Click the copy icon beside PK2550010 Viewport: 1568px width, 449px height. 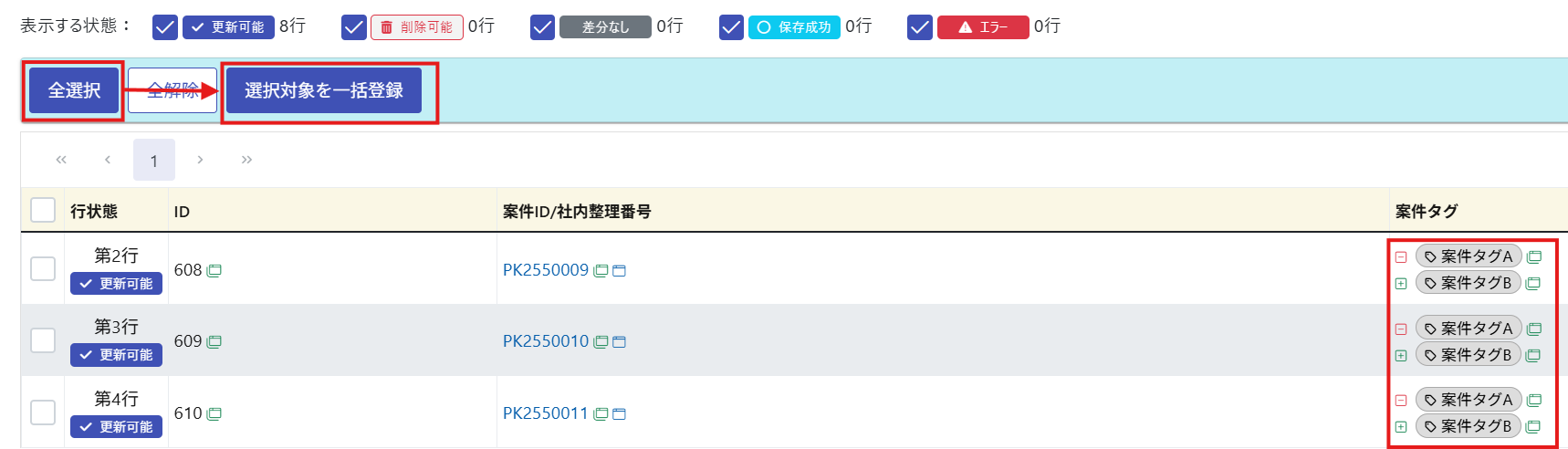601,341
